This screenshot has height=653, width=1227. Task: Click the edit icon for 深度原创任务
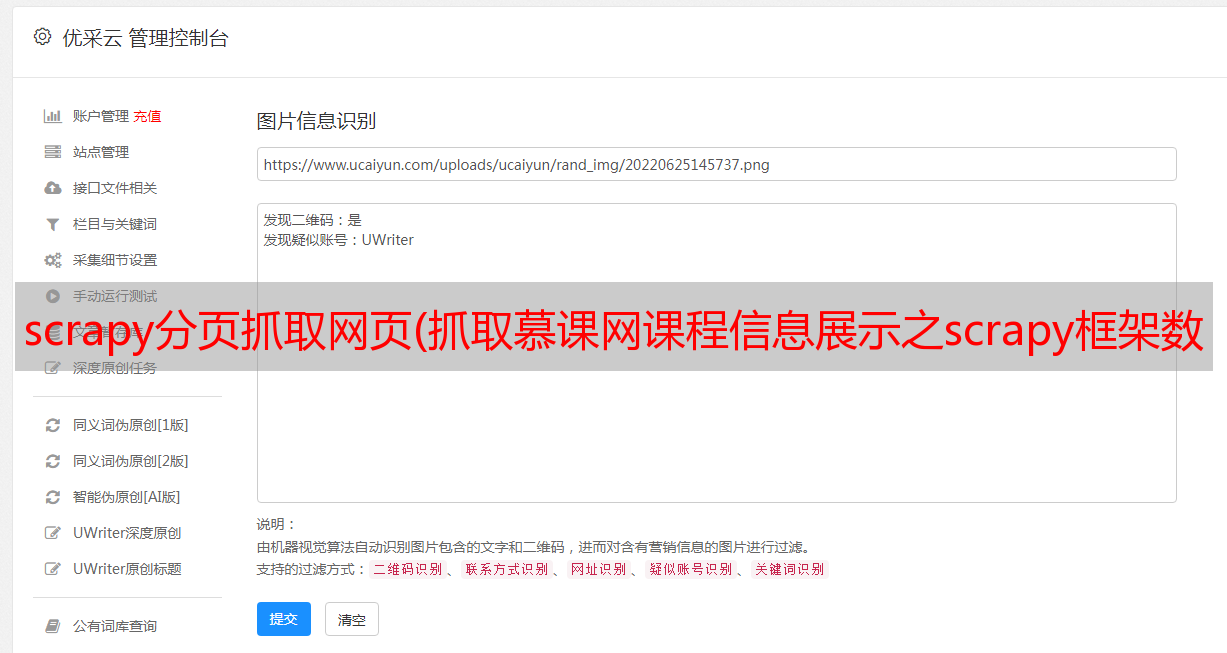tap(53, 368)
